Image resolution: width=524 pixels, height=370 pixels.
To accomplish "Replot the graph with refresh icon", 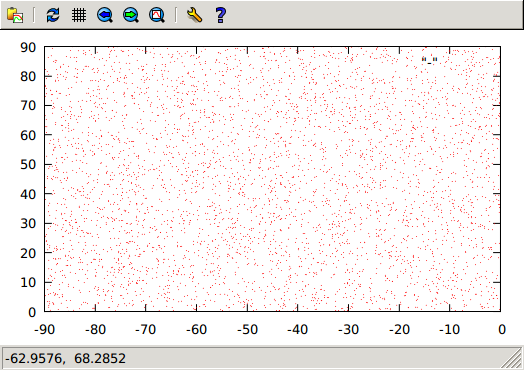I will click(53, 15).
